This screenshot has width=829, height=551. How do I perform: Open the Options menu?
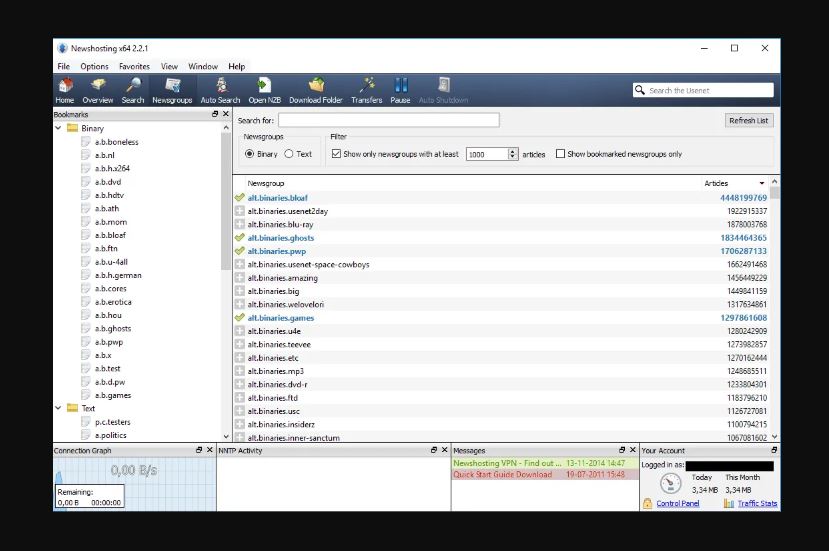[94, 67]
